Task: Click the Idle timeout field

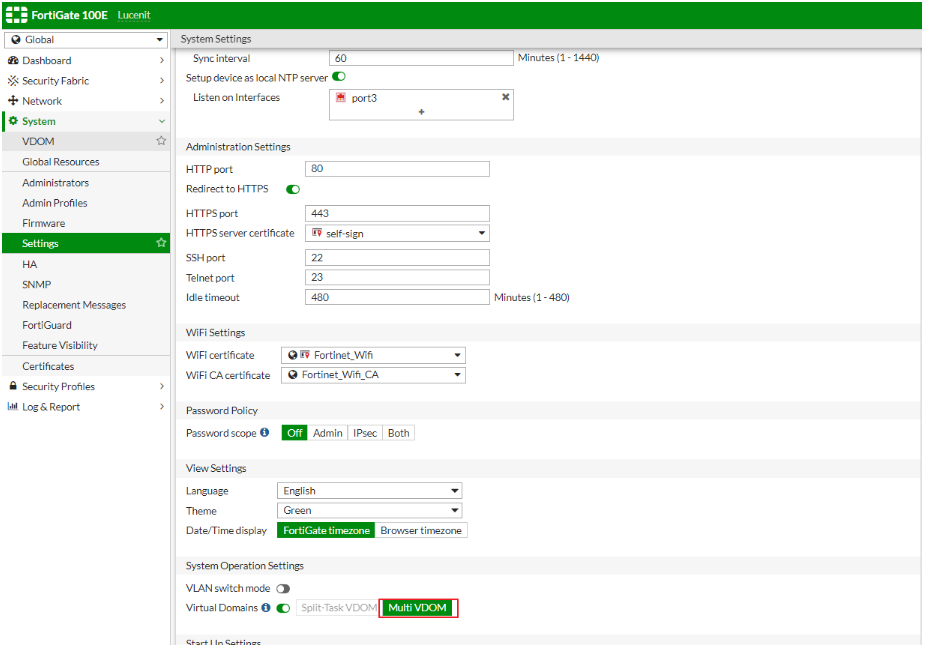Action: tap(397, 297)
